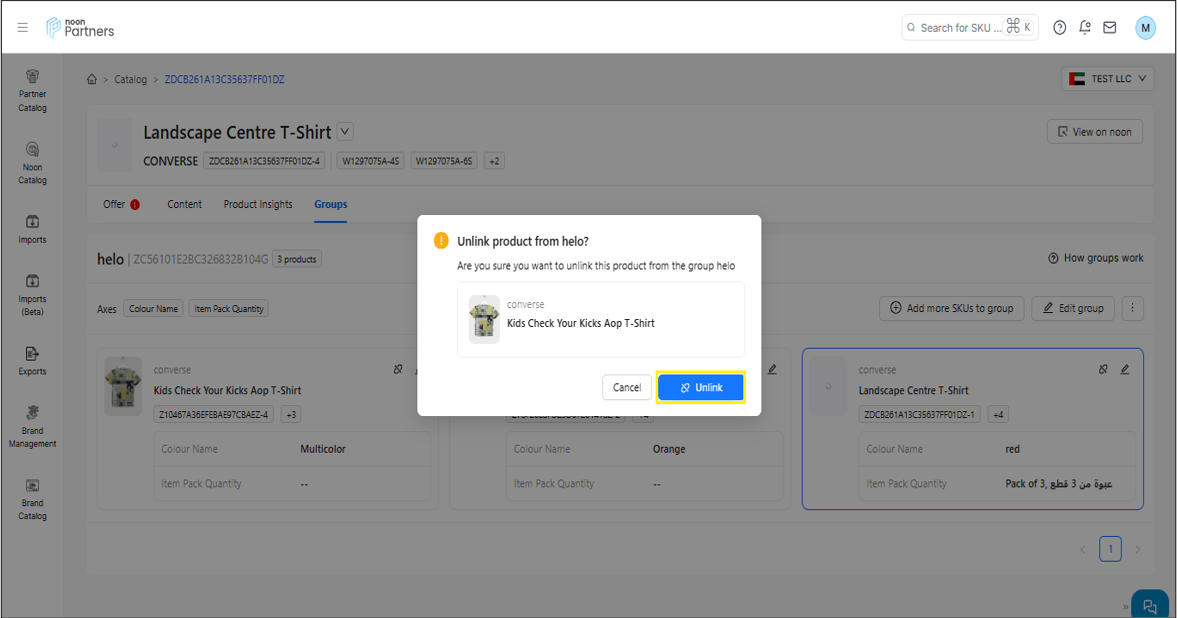Open Exports from sidebar
Image resolution: width=1178 pixels, height=618 pixels.
(x=32, y=360)
